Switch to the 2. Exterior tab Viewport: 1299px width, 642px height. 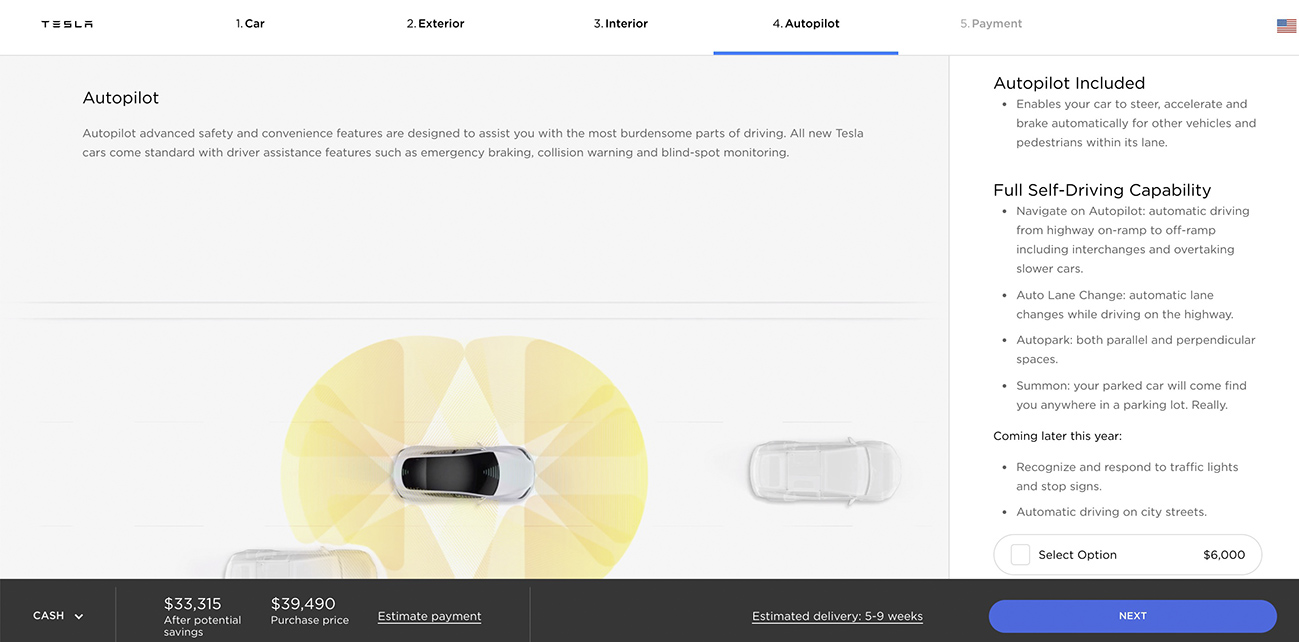coord(435,24)
